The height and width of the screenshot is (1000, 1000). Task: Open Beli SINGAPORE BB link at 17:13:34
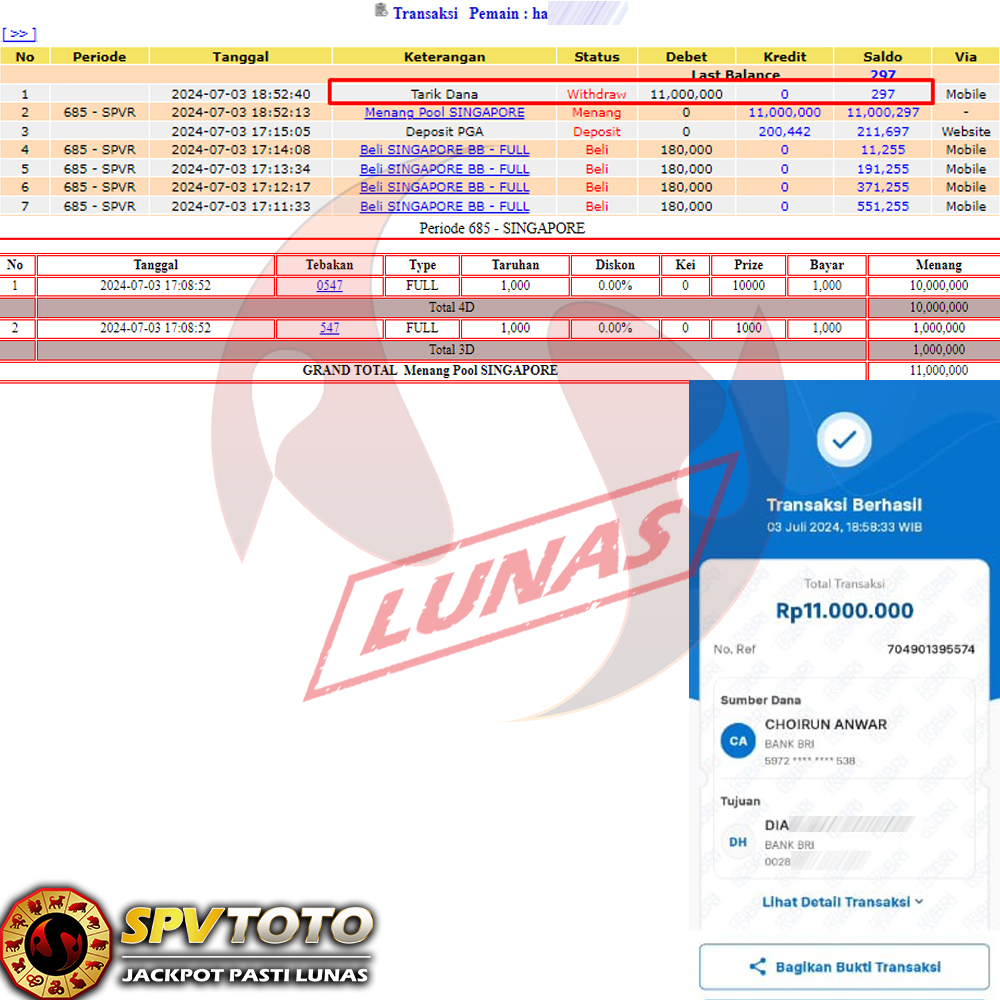click(x=444, y=169)
